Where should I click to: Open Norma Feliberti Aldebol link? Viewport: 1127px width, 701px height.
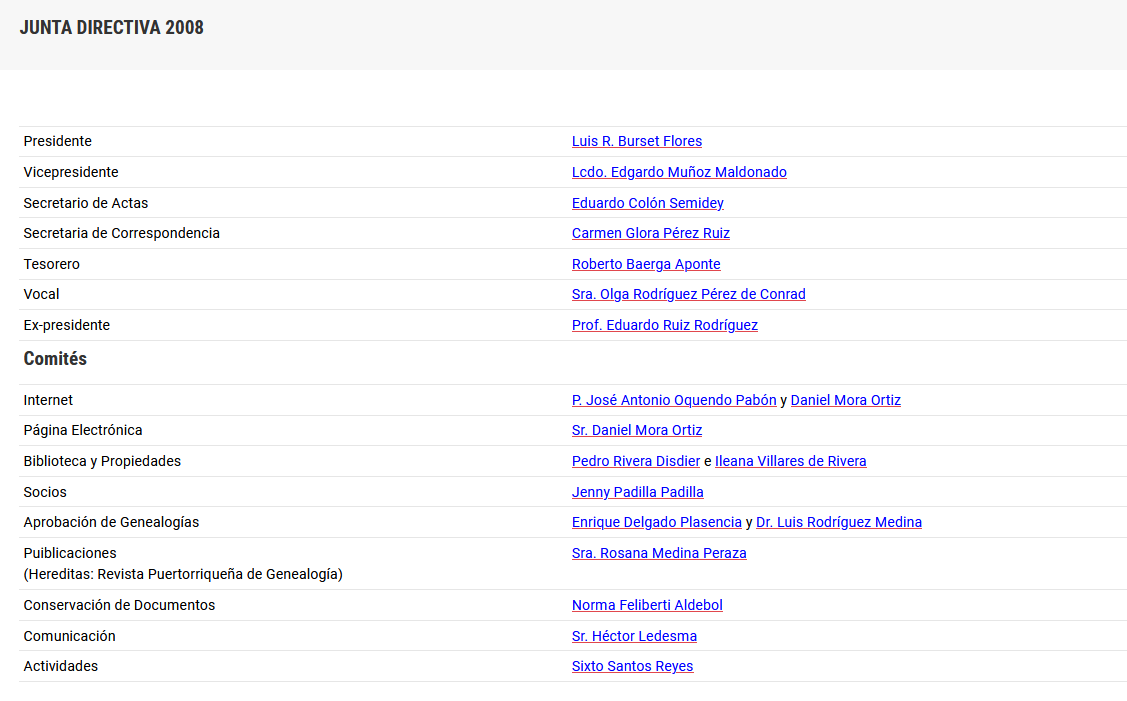[647, 605]
